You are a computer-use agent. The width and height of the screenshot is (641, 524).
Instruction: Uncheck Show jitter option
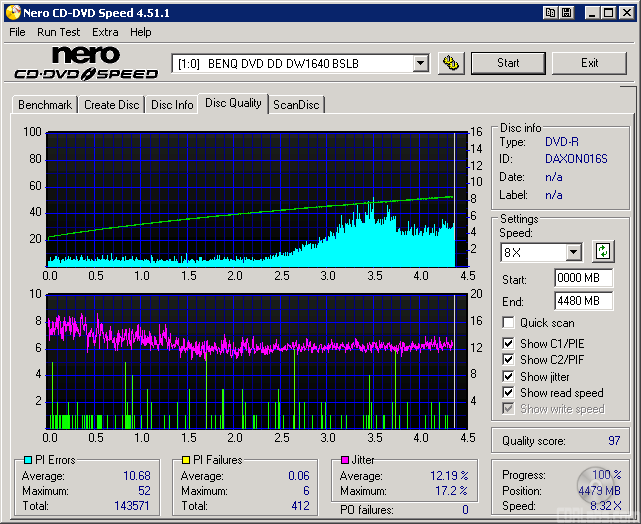[509, 377]
